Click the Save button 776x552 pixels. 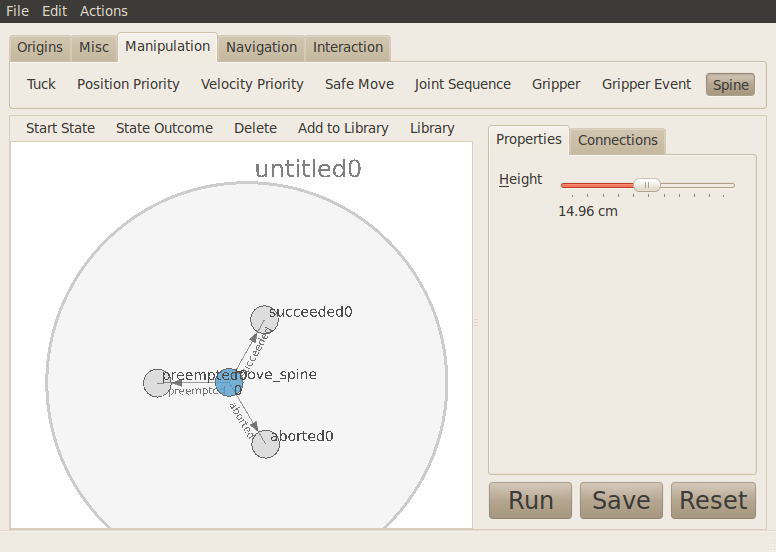coord(621,500)
